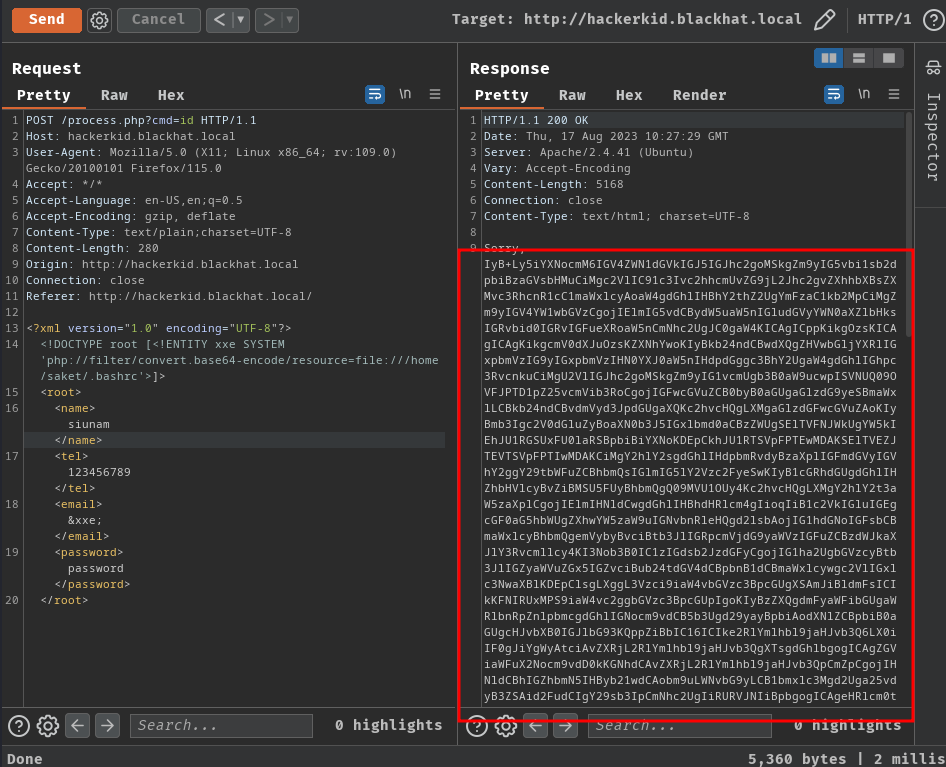Go to next Request search match
The width and height of the screenshot is (946, 767).
click(107, 725)
